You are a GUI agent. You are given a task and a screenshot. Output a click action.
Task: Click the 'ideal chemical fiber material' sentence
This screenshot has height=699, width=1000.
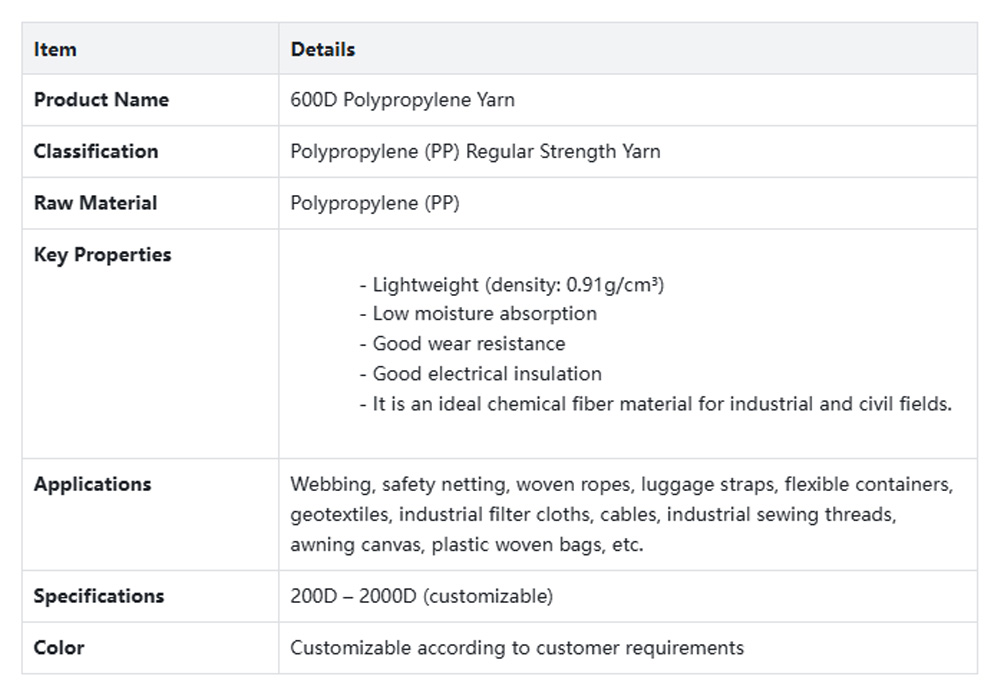click(655, 404)
